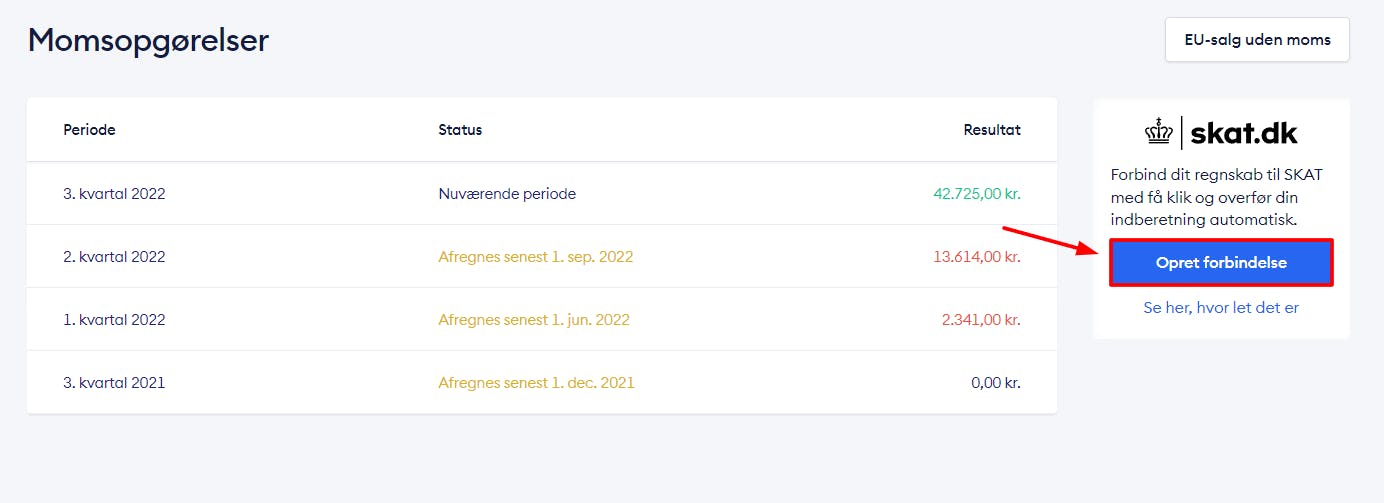
Task: Click the Periode column header
Action: tap(89, 130)
